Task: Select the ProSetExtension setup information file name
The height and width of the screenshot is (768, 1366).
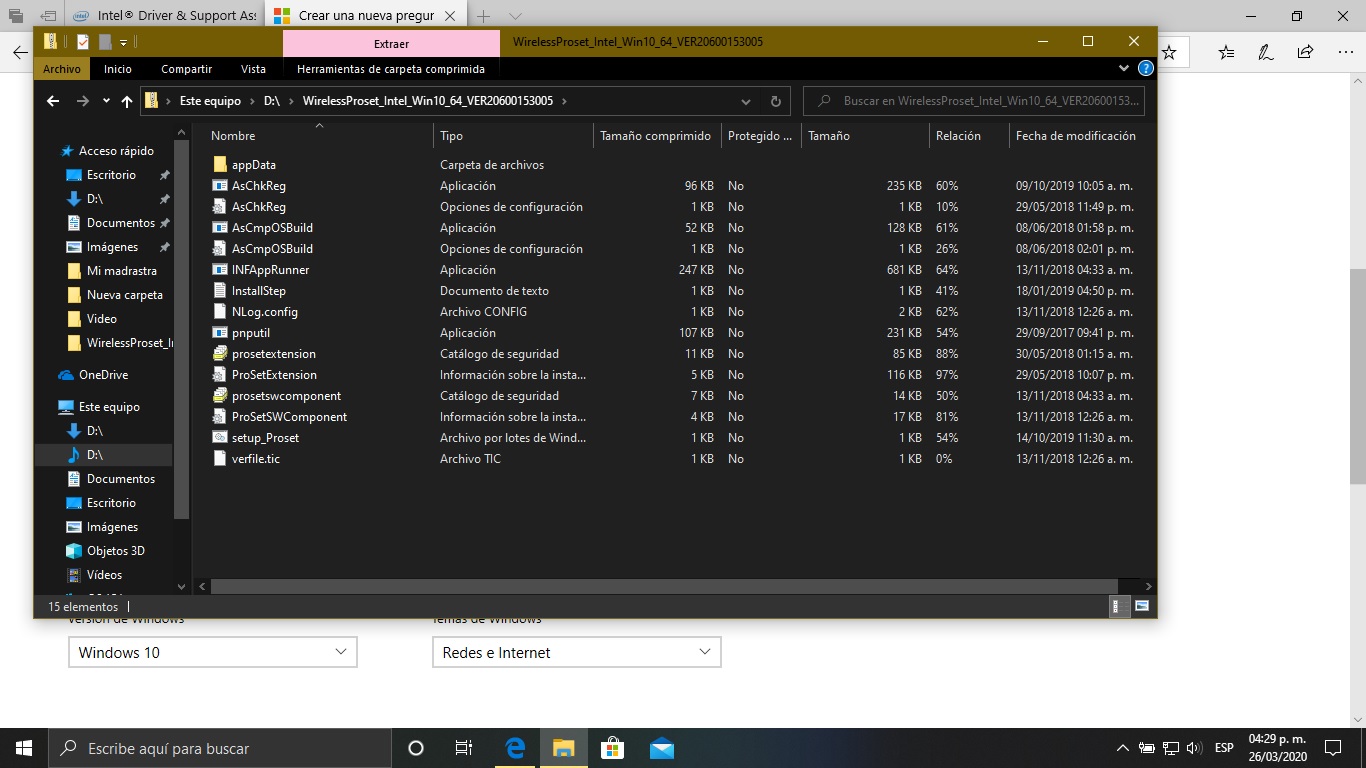Action: tap(274, 374)
